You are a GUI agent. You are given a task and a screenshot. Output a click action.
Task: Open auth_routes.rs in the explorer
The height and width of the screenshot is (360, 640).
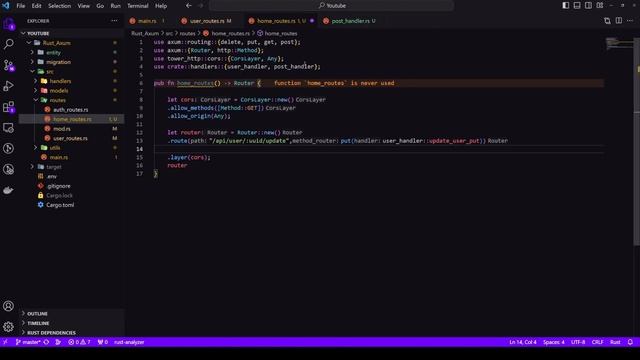(x=71, y=110)
